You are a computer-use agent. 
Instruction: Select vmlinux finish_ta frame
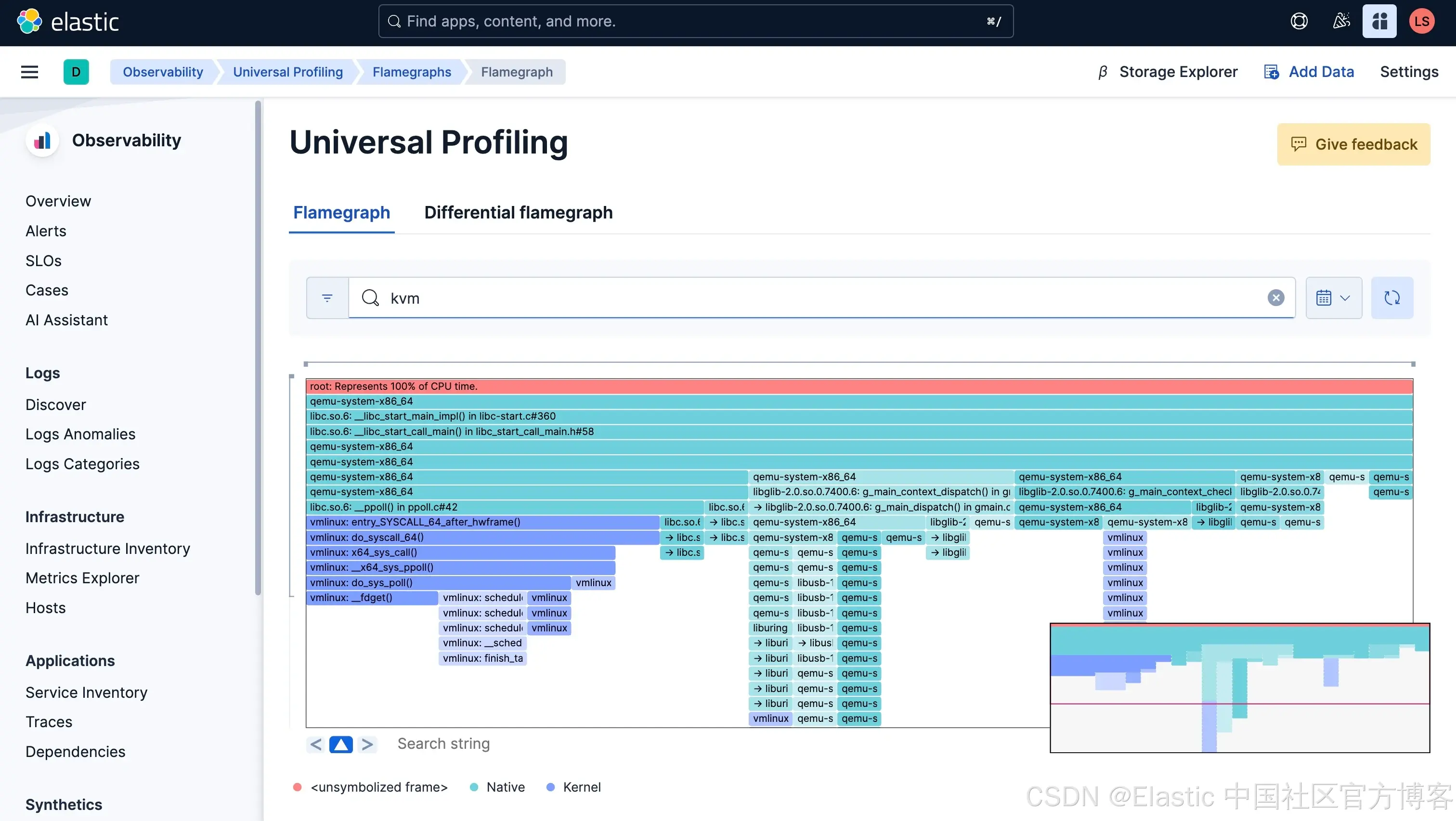click(483, 659)
